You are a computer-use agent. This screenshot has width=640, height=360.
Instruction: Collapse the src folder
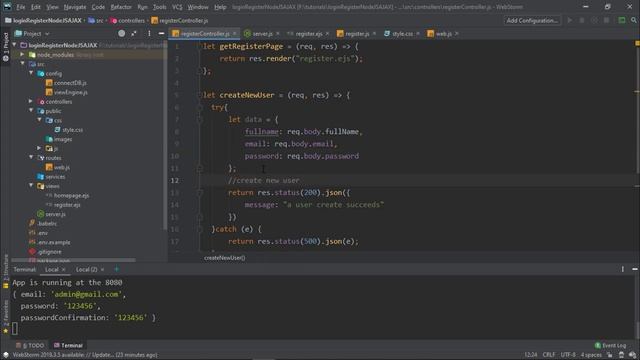point(22,64)
